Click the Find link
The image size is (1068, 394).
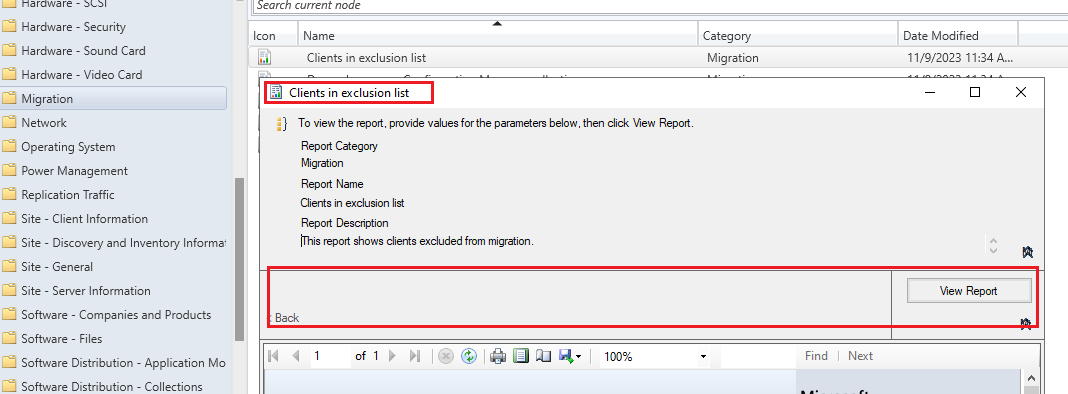tap(816, 356)
